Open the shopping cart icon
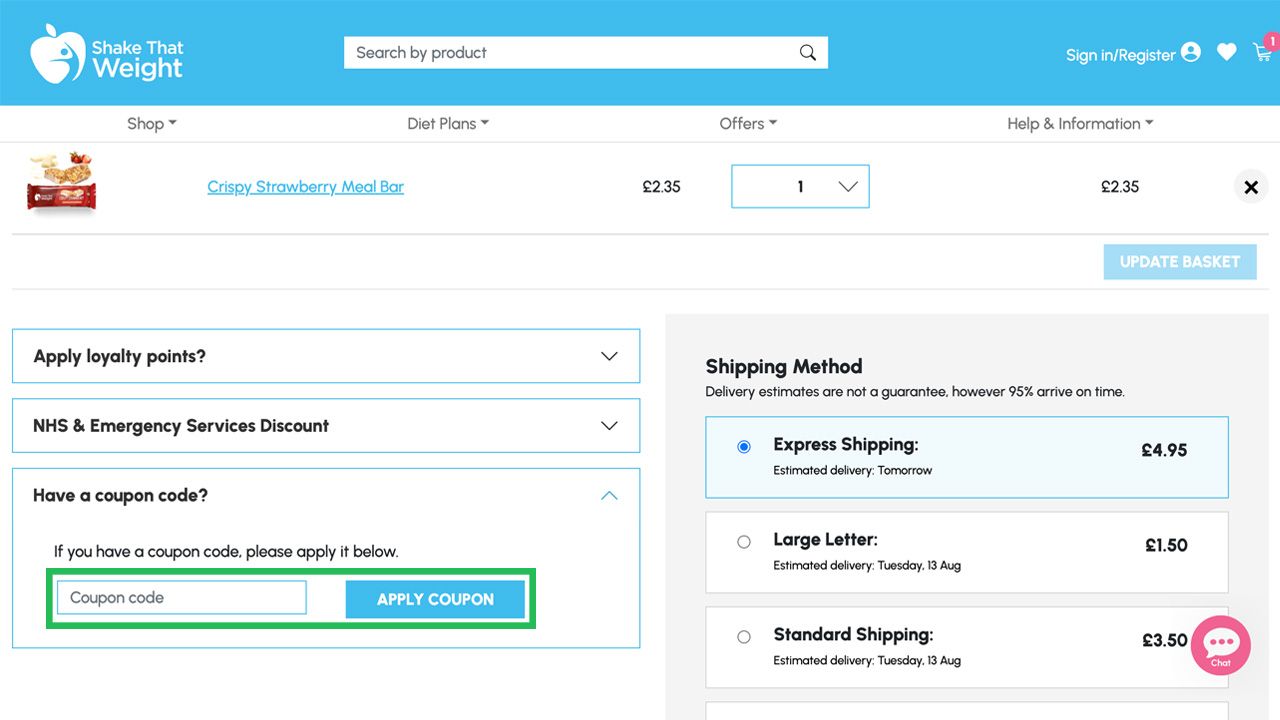 (1264, 50)
